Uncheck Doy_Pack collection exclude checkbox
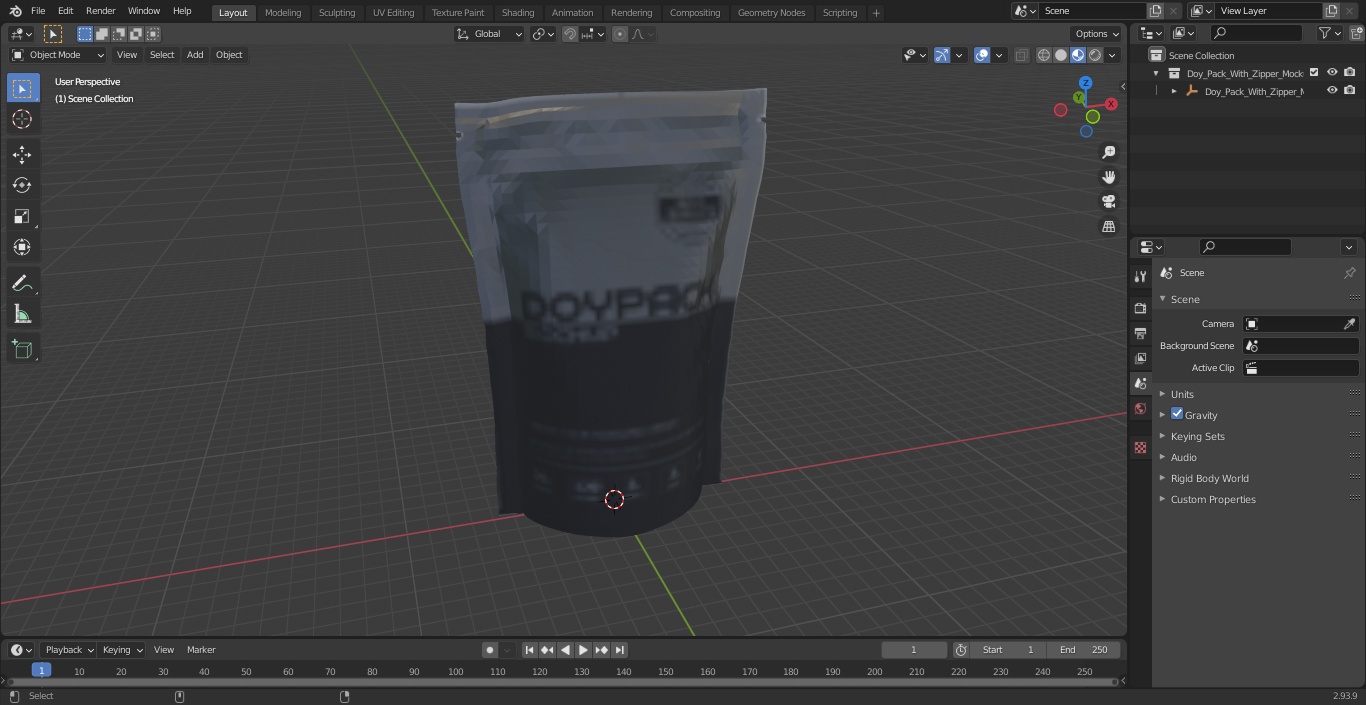This screenshot has height=705, width=1366. pos(1314,73)
